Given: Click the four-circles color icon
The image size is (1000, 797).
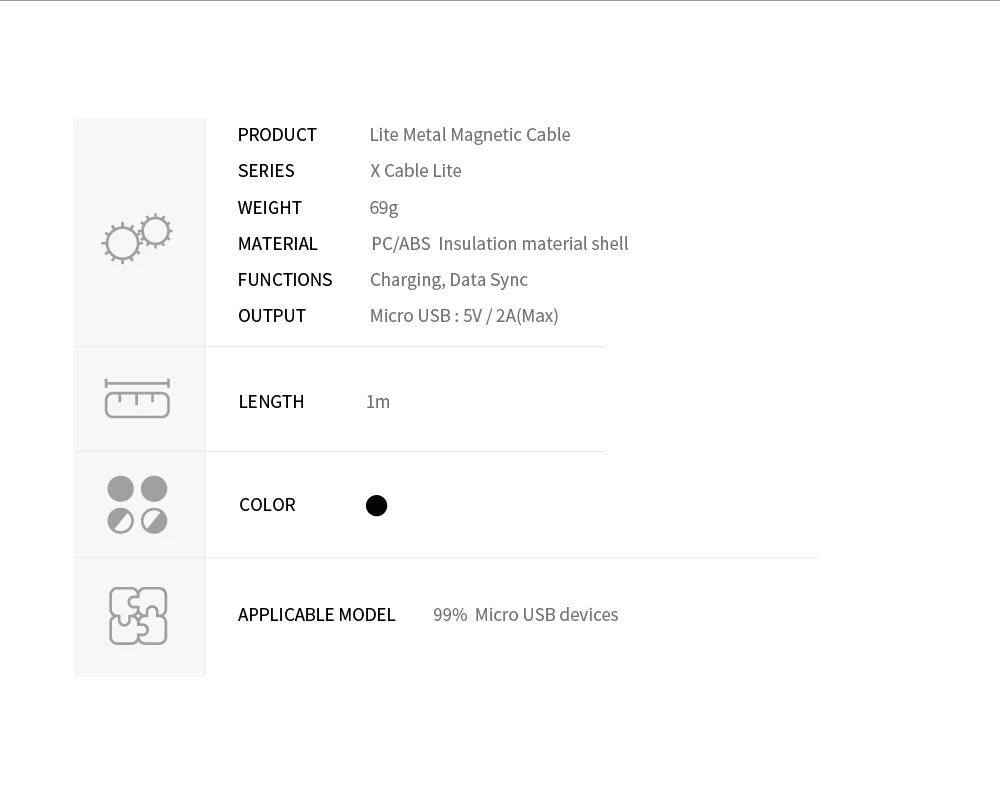Looking at the screenshot, I should click(x=137, y=504).
